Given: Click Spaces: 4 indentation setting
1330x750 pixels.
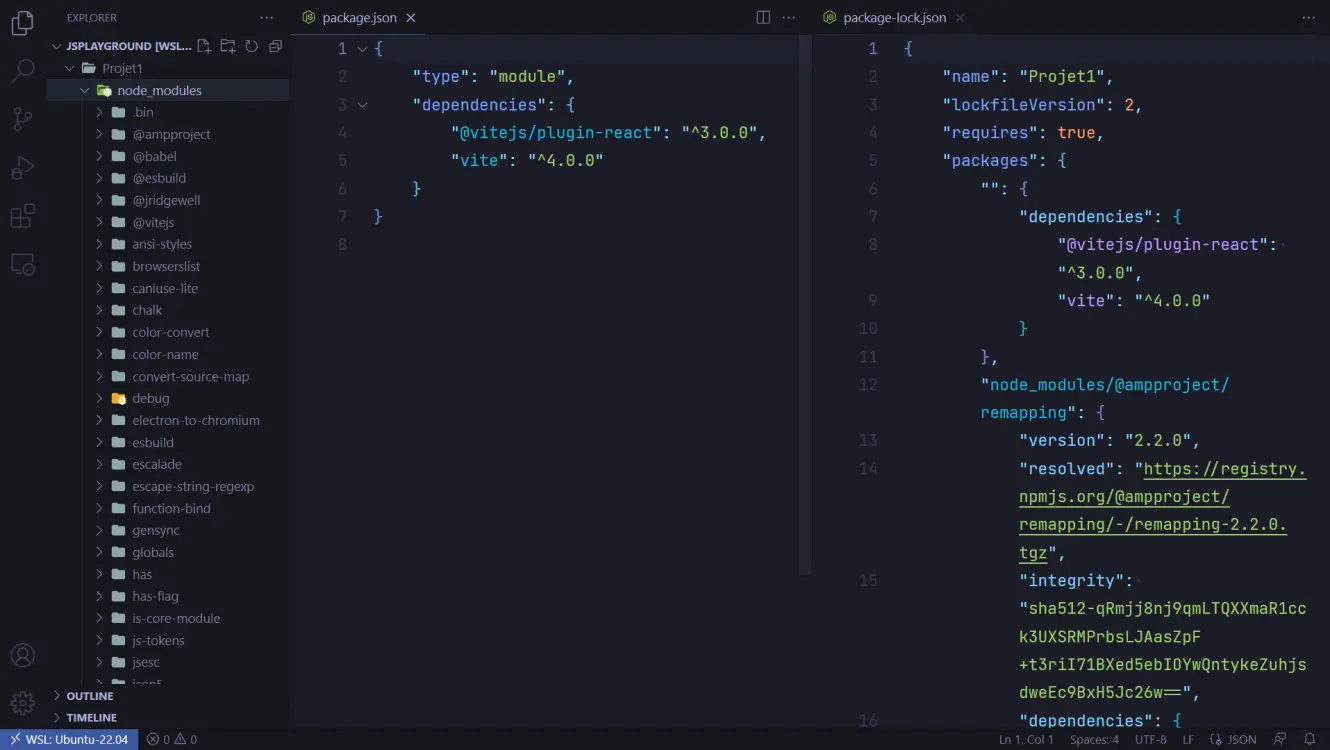Looking at the screenshot, I should pos(1094,740).
